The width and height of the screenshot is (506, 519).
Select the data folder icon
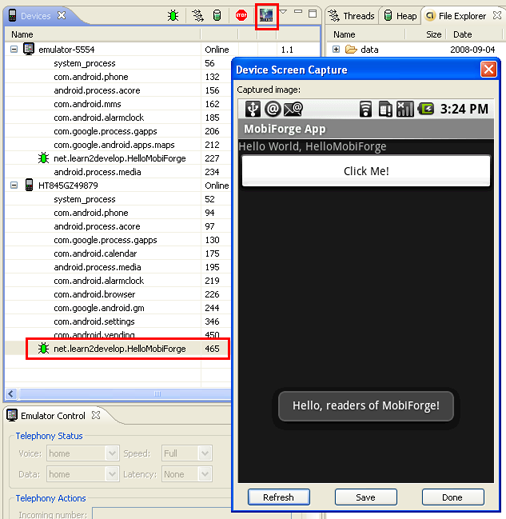tap(351, 50)
